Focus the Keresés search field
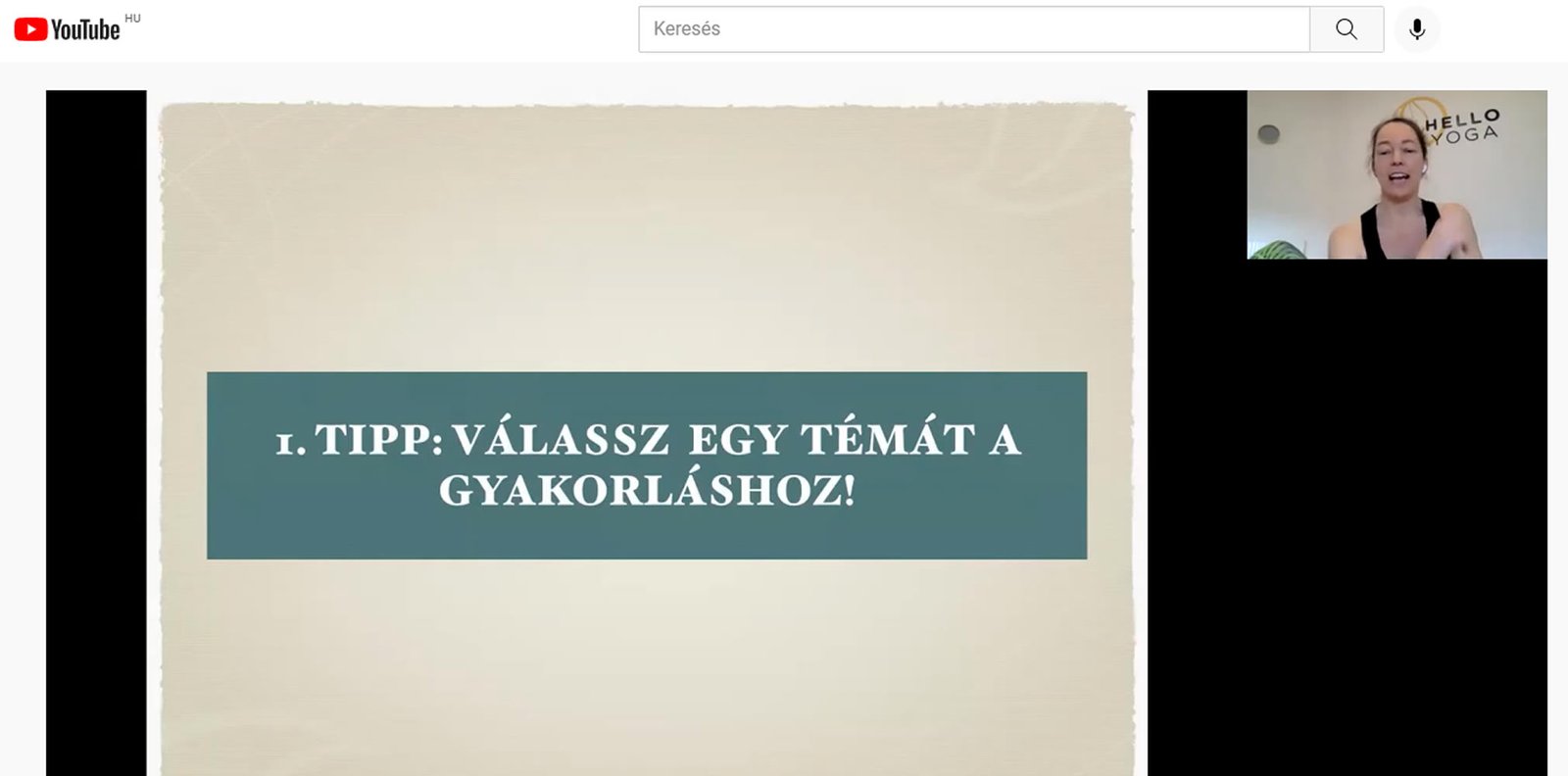Viewport: 1568px width, 776px height. (973, 29)
